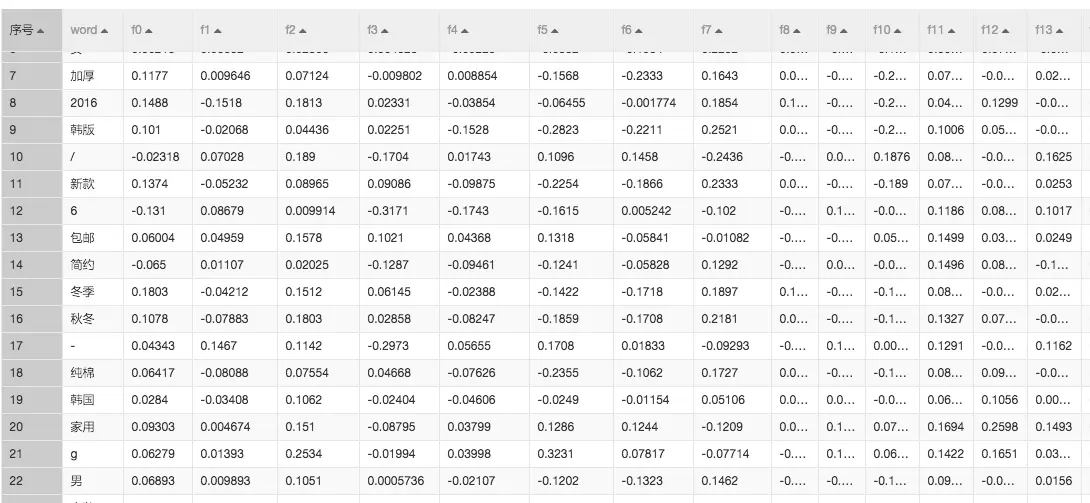The height and width of the screenshot is (503, 1090).
Task: Sort by f5 using its arrow icon
Action: coord(555,31)
